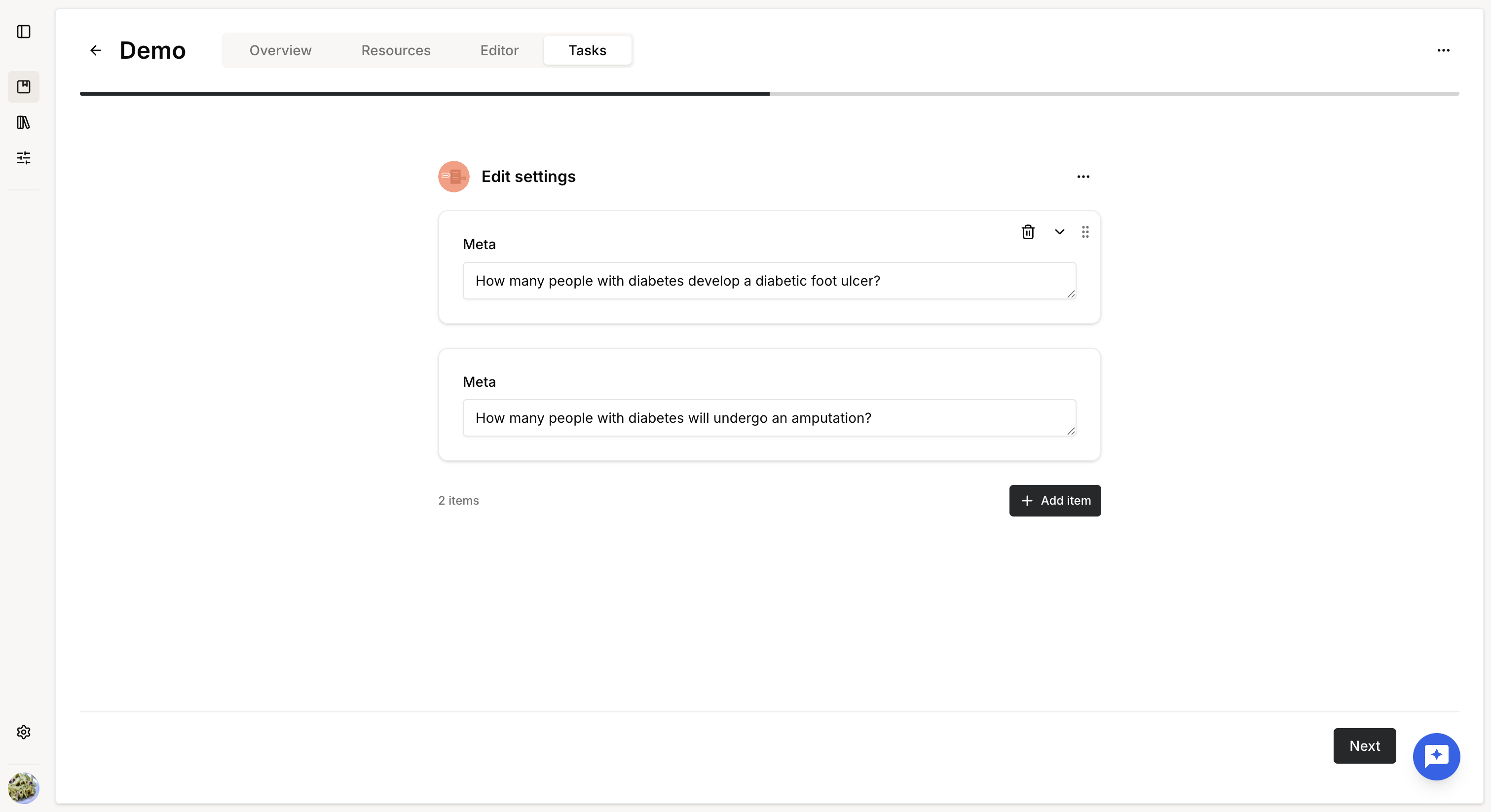Open the Edit settings ellipsis menu

click(1083, 177)
